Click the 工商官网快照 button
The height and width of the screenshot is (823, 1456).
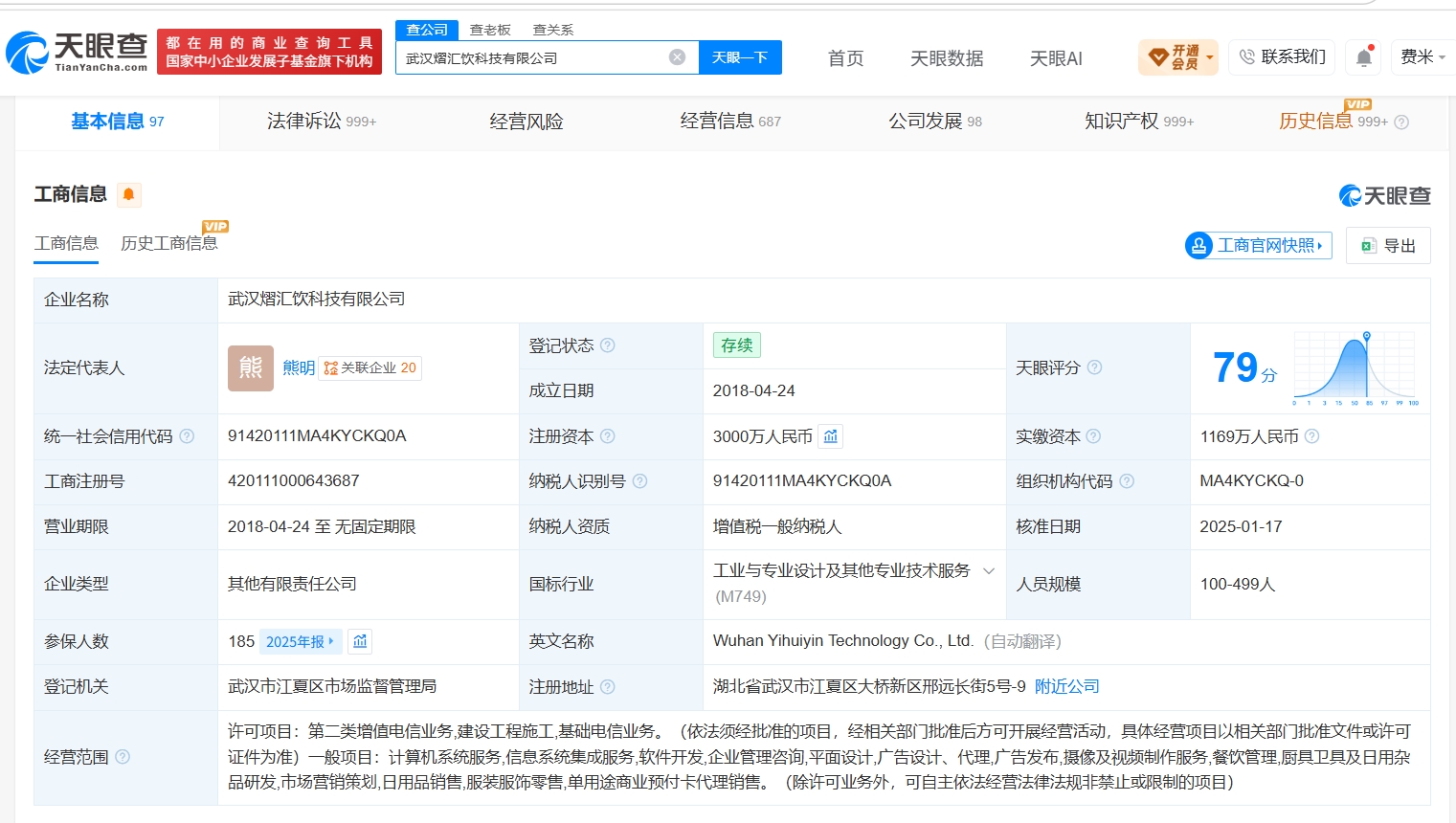coord(1259,246)
